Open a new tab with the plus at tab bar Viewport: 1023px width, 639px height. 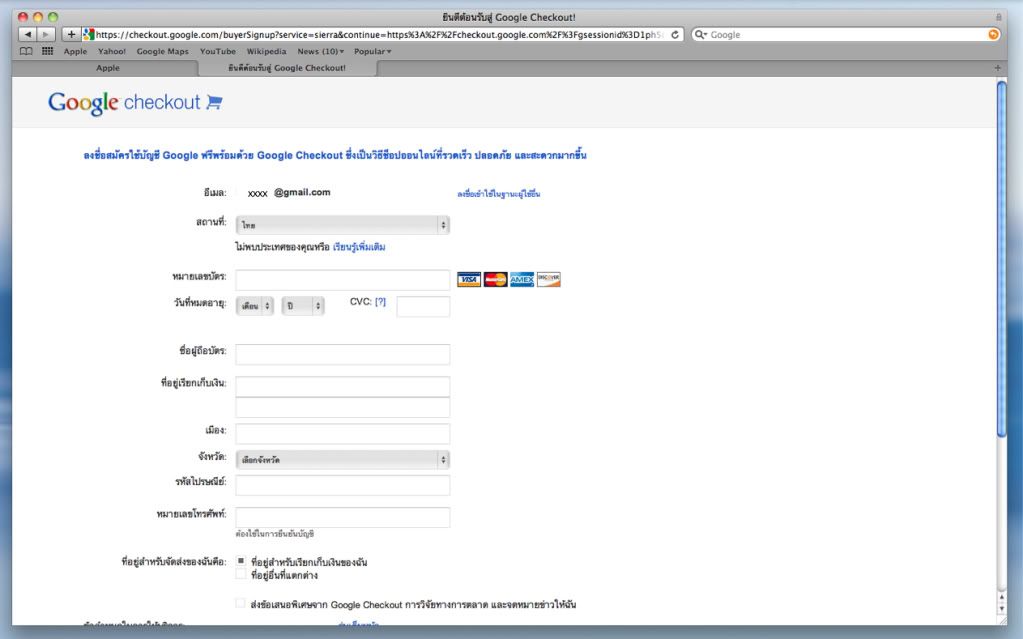point(997,68)
